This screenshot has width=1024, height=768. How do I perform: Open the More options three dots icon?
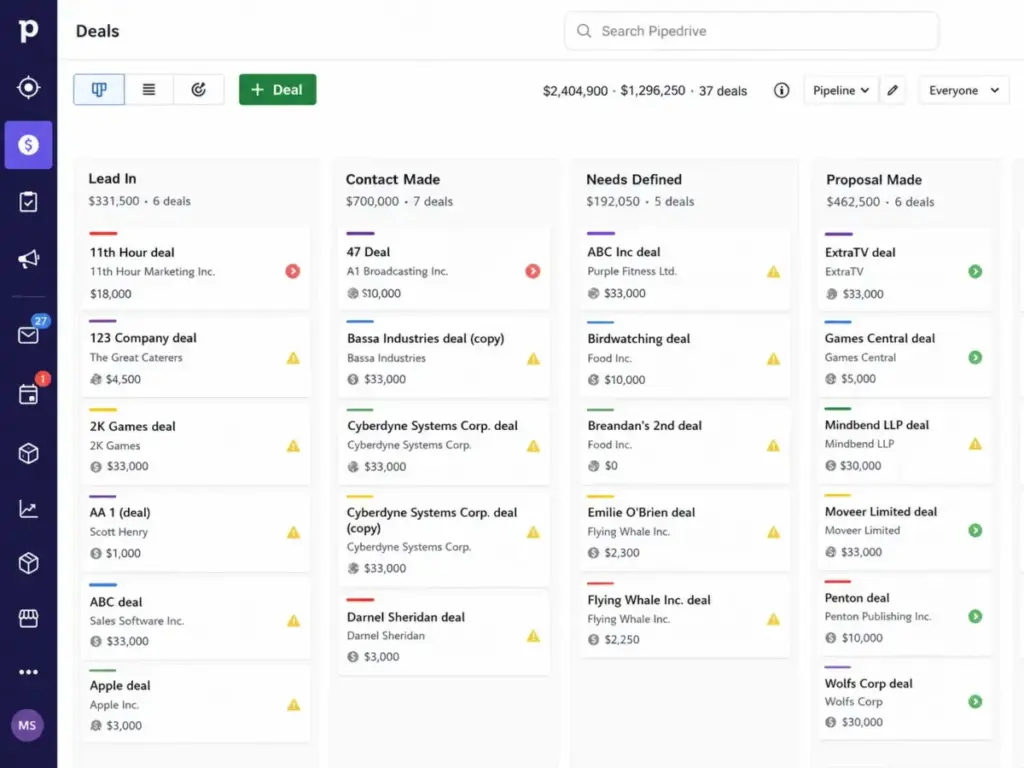point(28,671)
